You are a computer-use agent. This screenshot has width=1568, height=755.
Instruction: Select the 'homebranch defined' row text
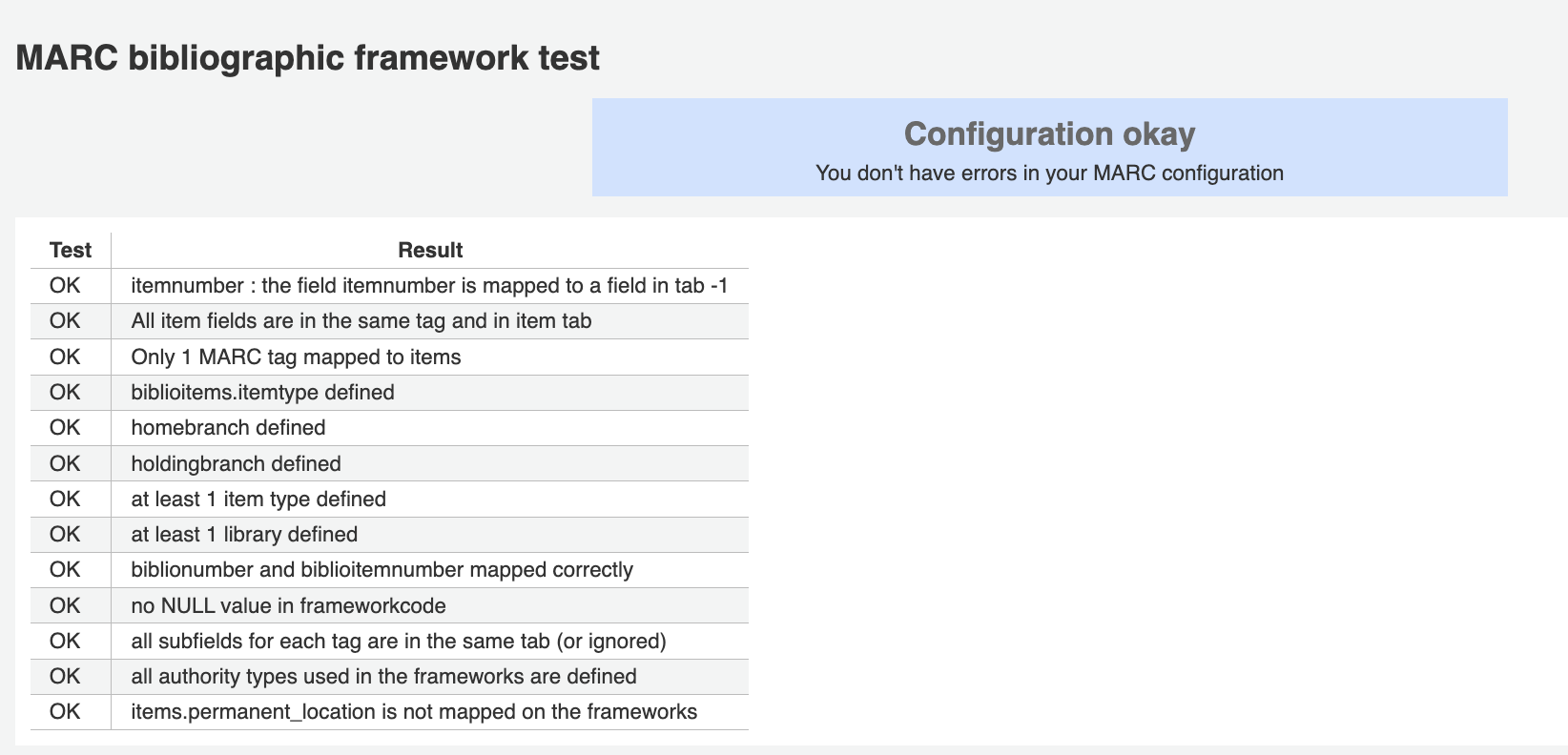click(228, 428)
